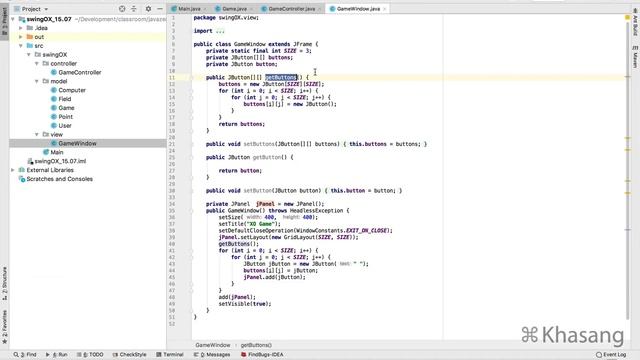Select swingOX_15.07.iml file
The height and width of the screenshot is (360, 640).
(60, 161)
